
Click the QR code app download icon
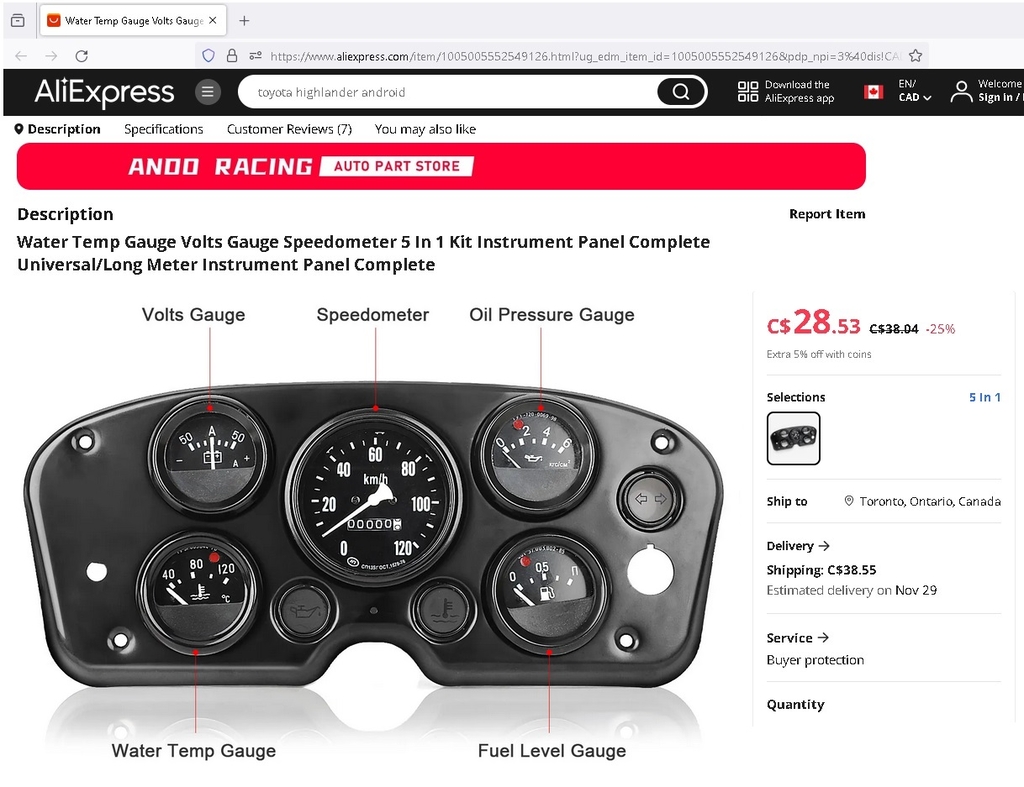tap(748, 91)
